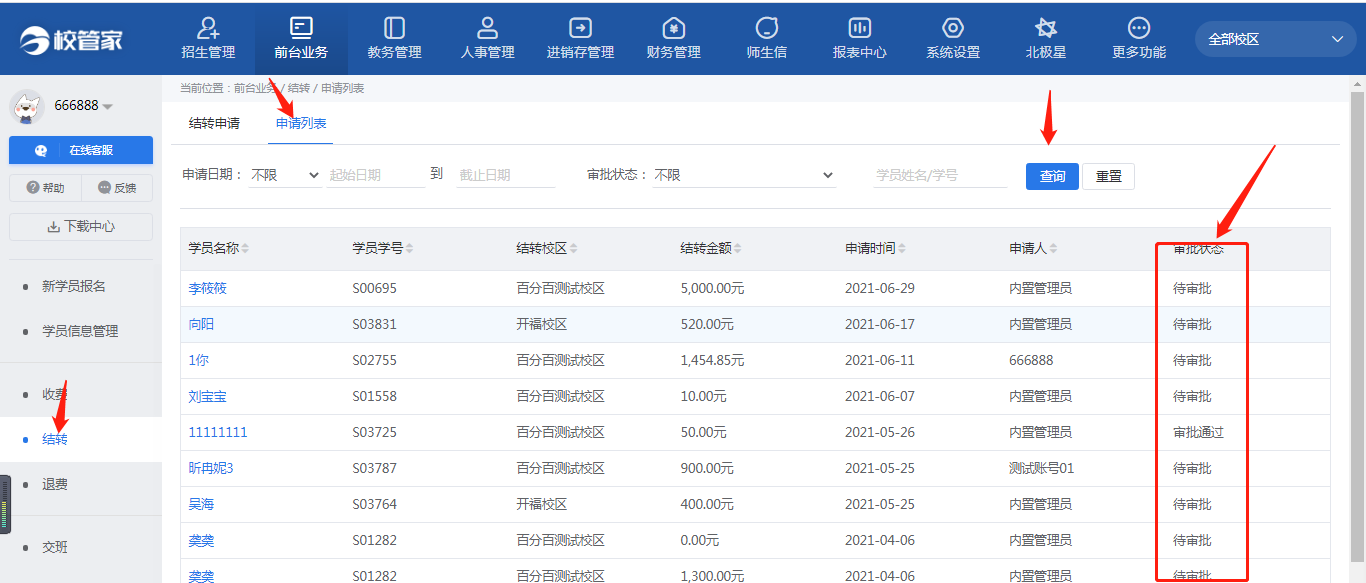Sort by 结转校区 column arrows
Screen dimensions: 1366x583
pyautogui.click(x=573, y=248)
